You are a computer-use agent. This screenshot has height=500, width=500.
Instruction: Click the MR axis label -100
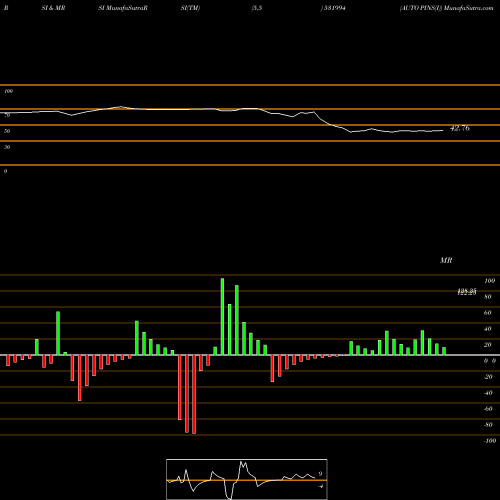(490, 441)
